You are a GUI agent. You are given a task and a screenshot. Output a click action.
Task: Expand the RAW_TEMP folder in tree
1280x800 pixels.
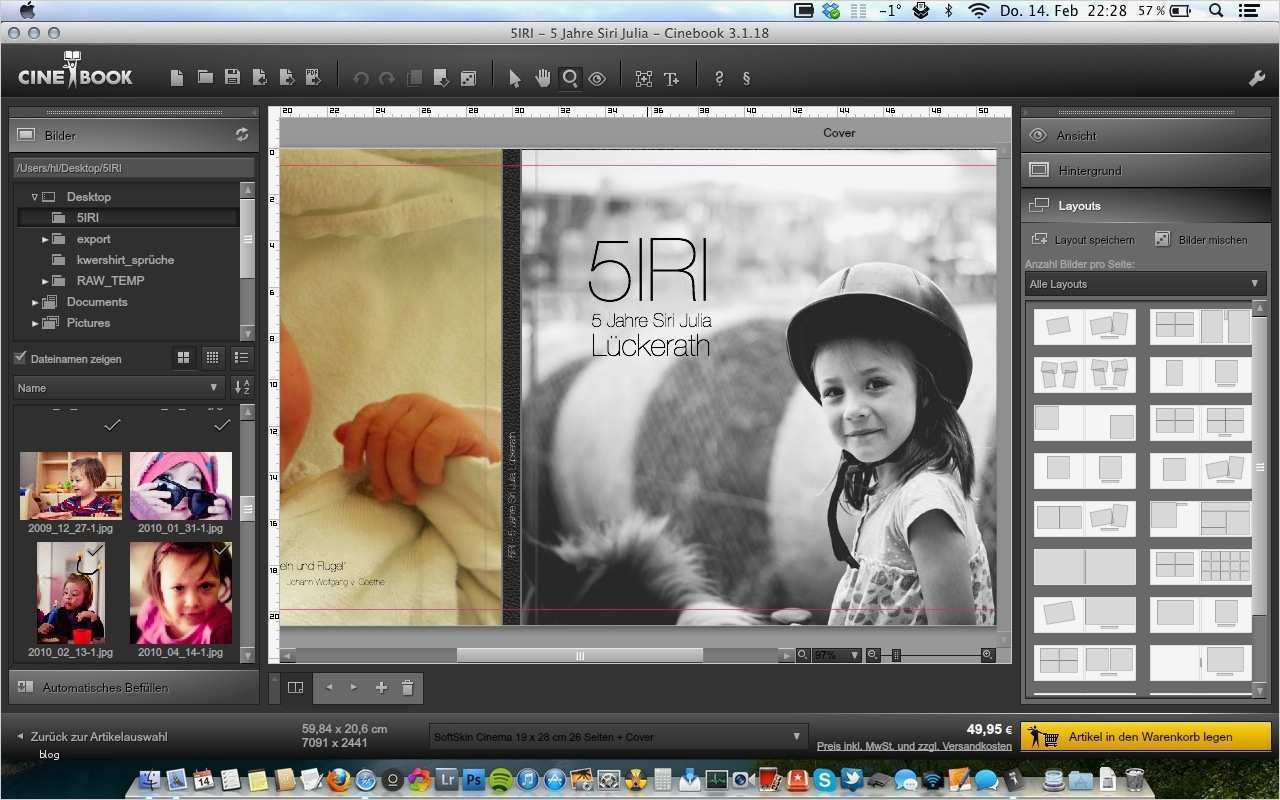45,281
